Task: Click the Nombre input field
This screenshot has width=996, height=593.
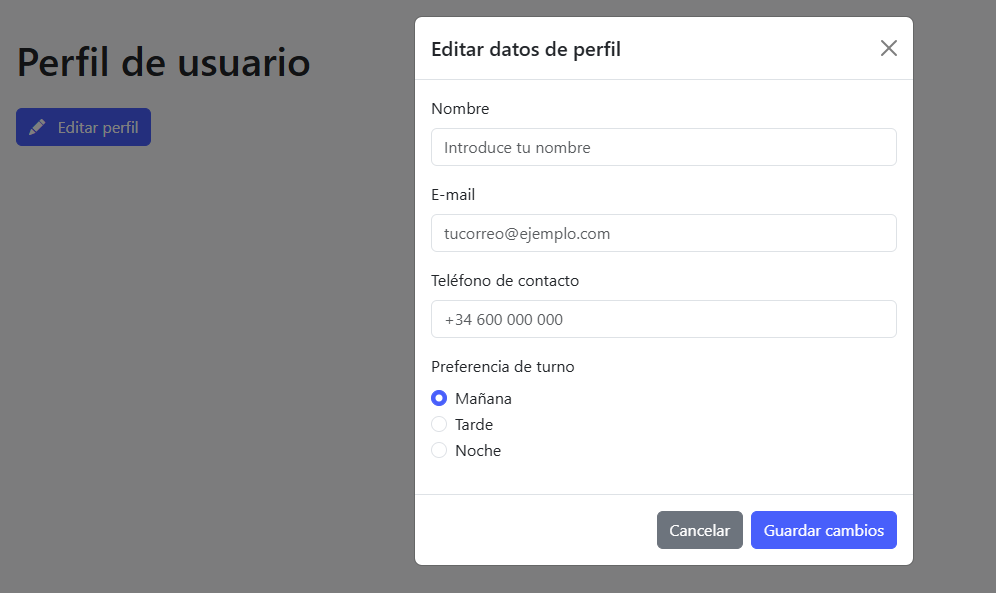Action: [663, 147]
